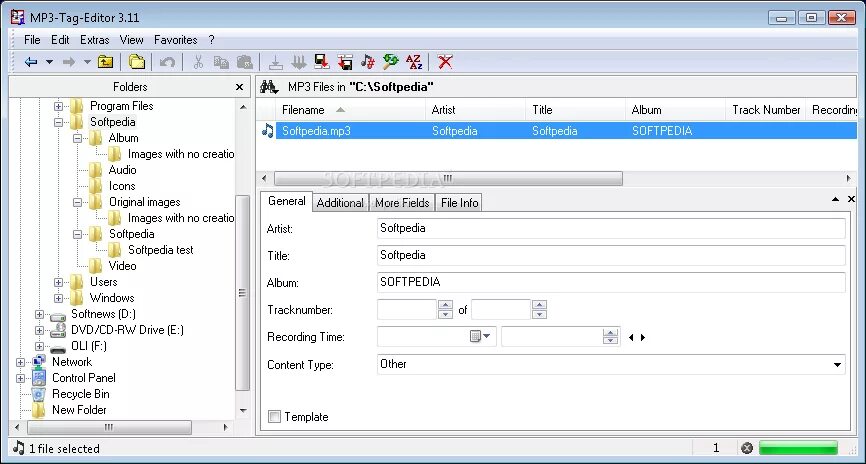Collapse the top-level Softpedia folder
The image size is (866, 464).
58,122
